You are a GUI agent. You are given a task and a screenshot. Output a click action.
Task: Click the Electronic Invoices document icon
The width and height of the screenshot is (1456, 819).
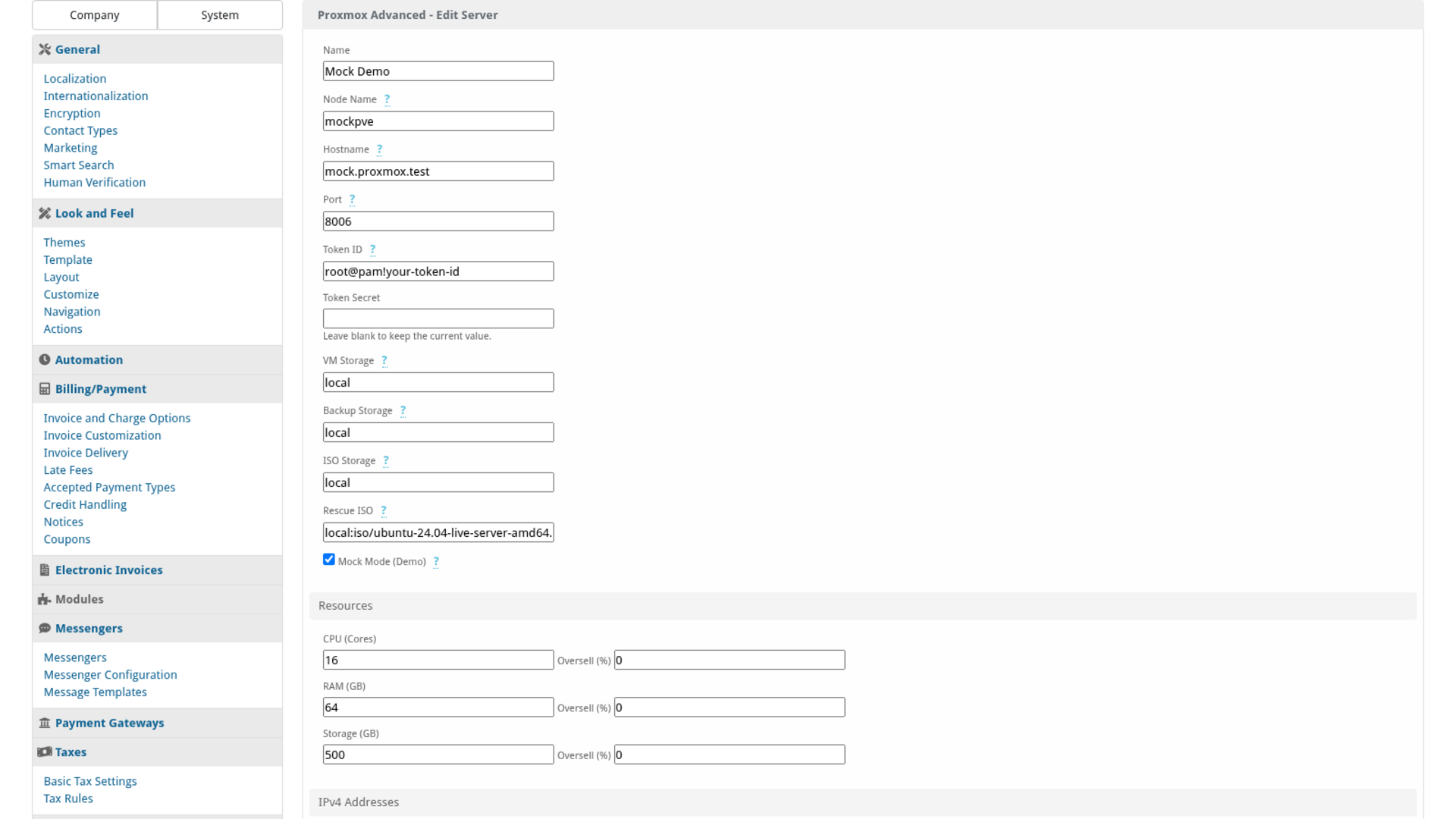[45, 570]
